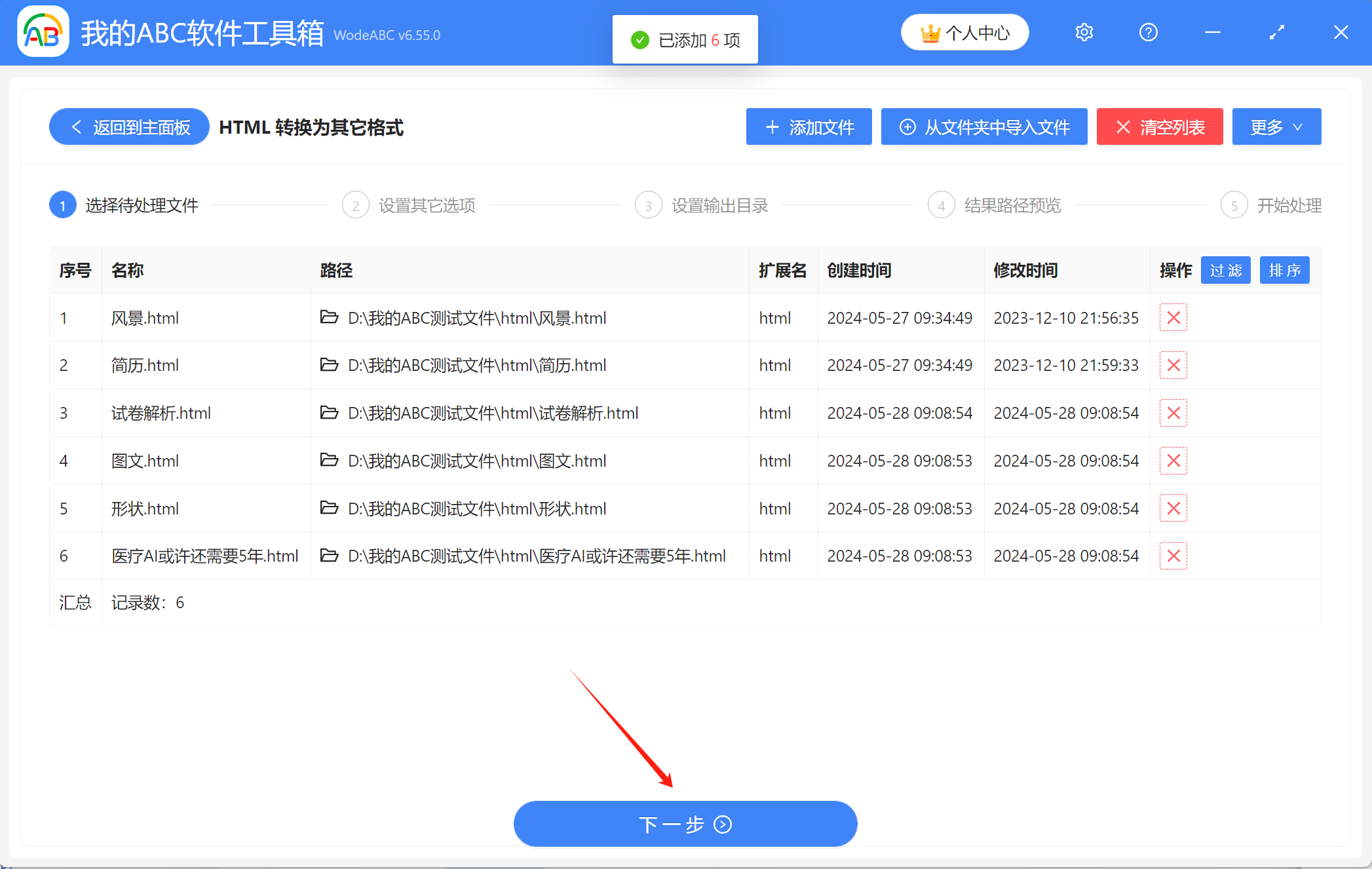
Task: Click the 过滤 filter button
Action: (x=1225, y=271)
